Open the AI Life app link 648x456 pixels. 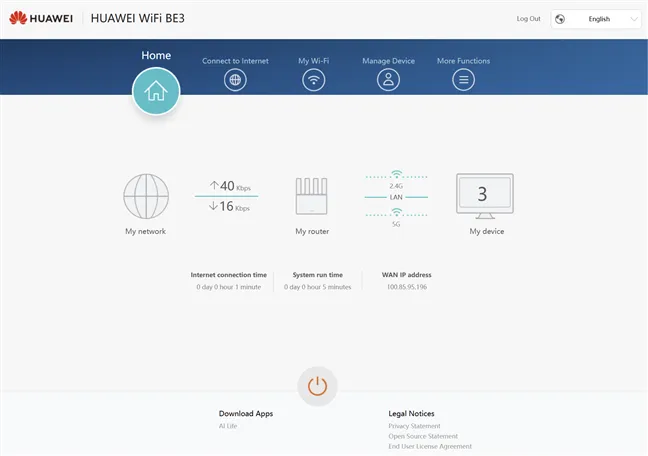228,426
